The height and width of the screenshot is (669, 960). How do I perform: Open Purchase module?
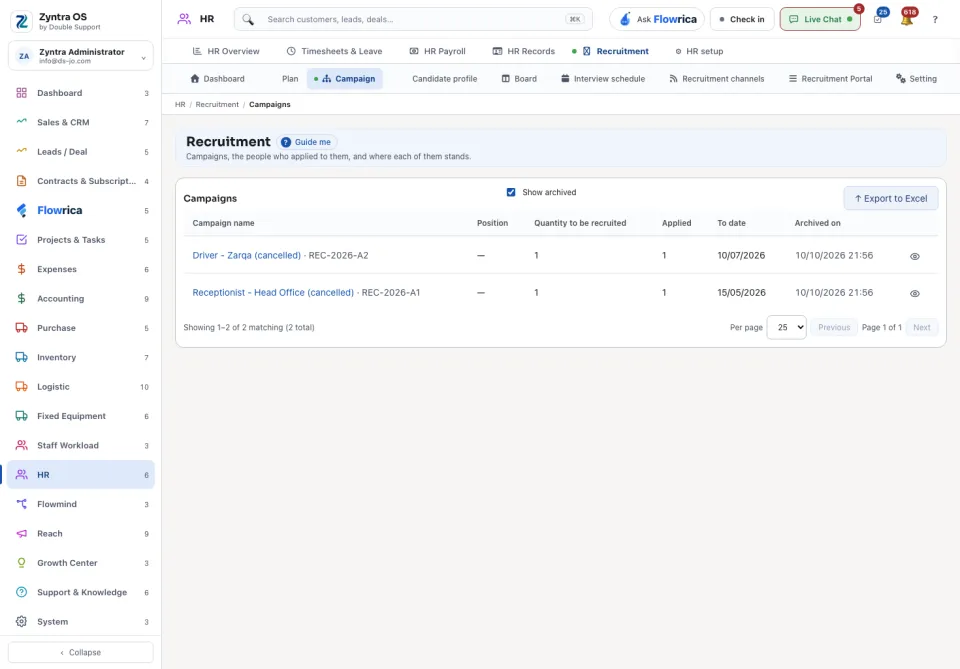[x=81, y=328]
